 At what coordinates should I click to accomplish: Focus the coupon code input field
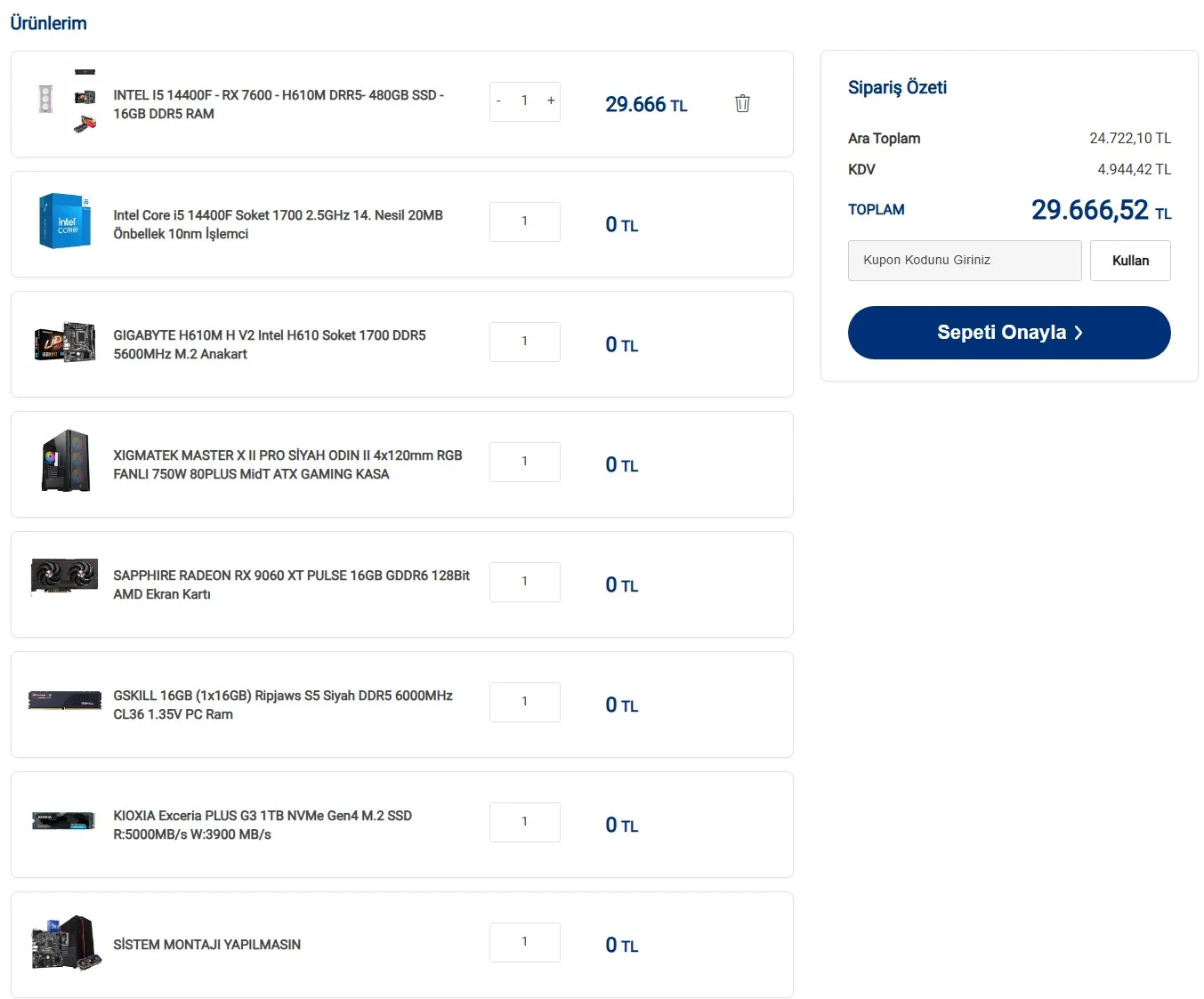click(x=964, y=261)
